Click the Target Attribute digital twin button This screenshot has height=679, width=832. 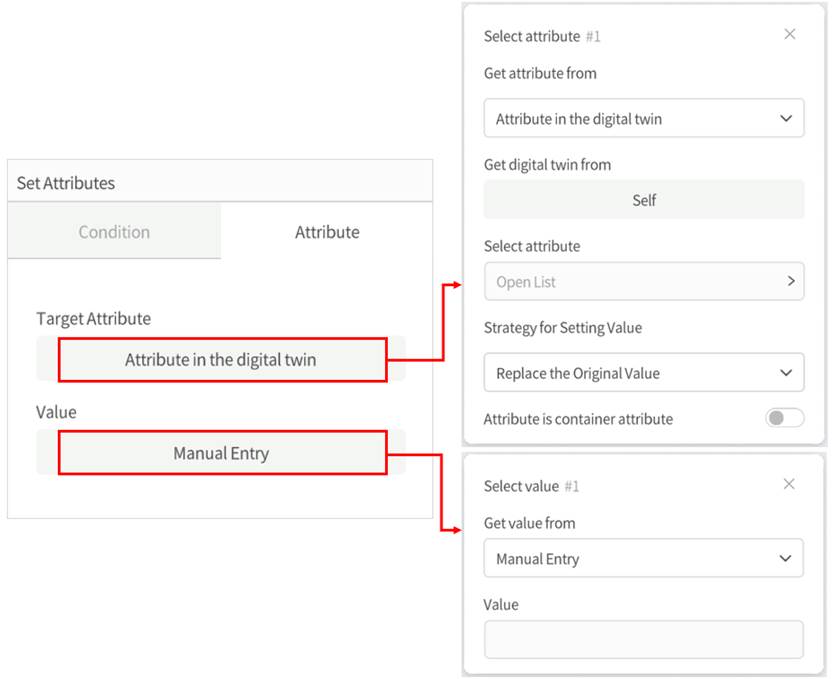click(221, 360)
